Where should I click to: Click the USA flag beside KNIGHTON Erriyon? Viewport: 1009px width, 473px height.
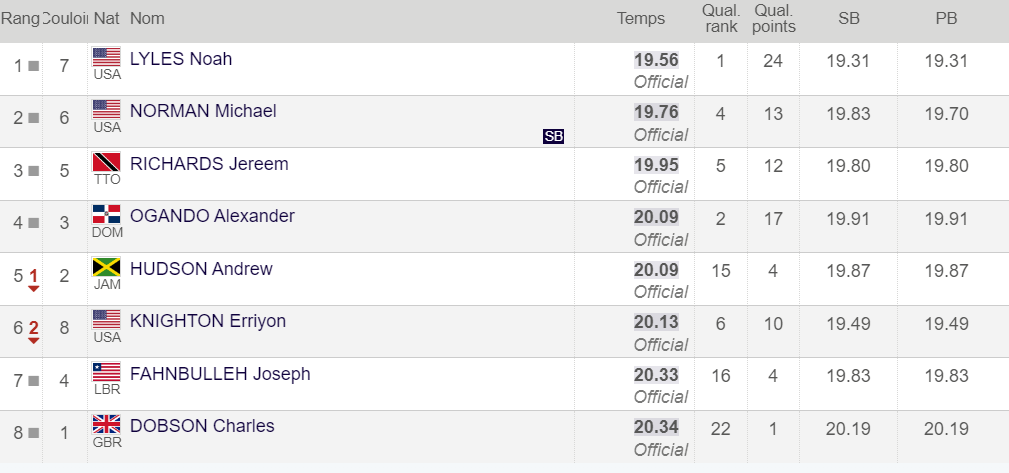(106, 319)
